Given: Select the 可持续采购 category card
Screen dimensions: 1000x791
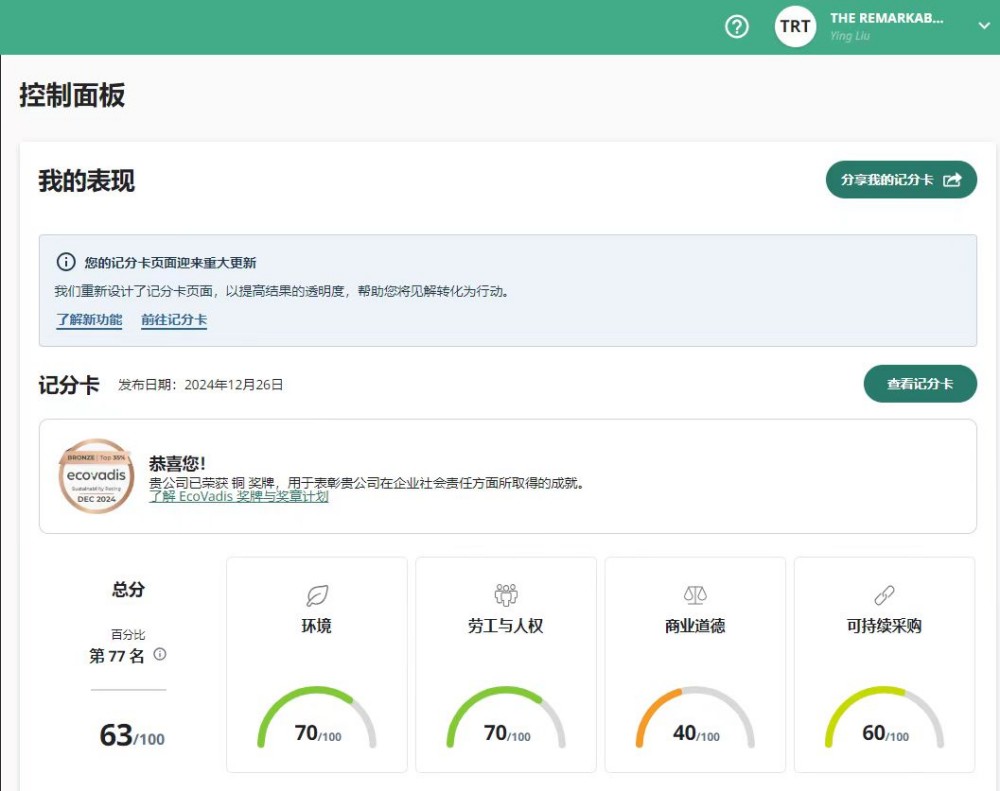Looking at the screenshot, I should coord(884,665).
